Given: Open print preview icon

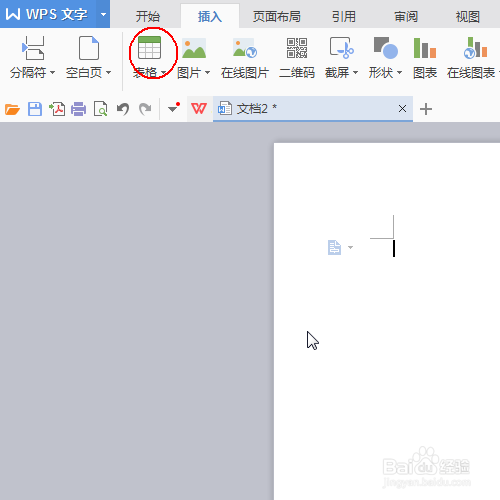Looking at the screenshot, I should point(100,109).
